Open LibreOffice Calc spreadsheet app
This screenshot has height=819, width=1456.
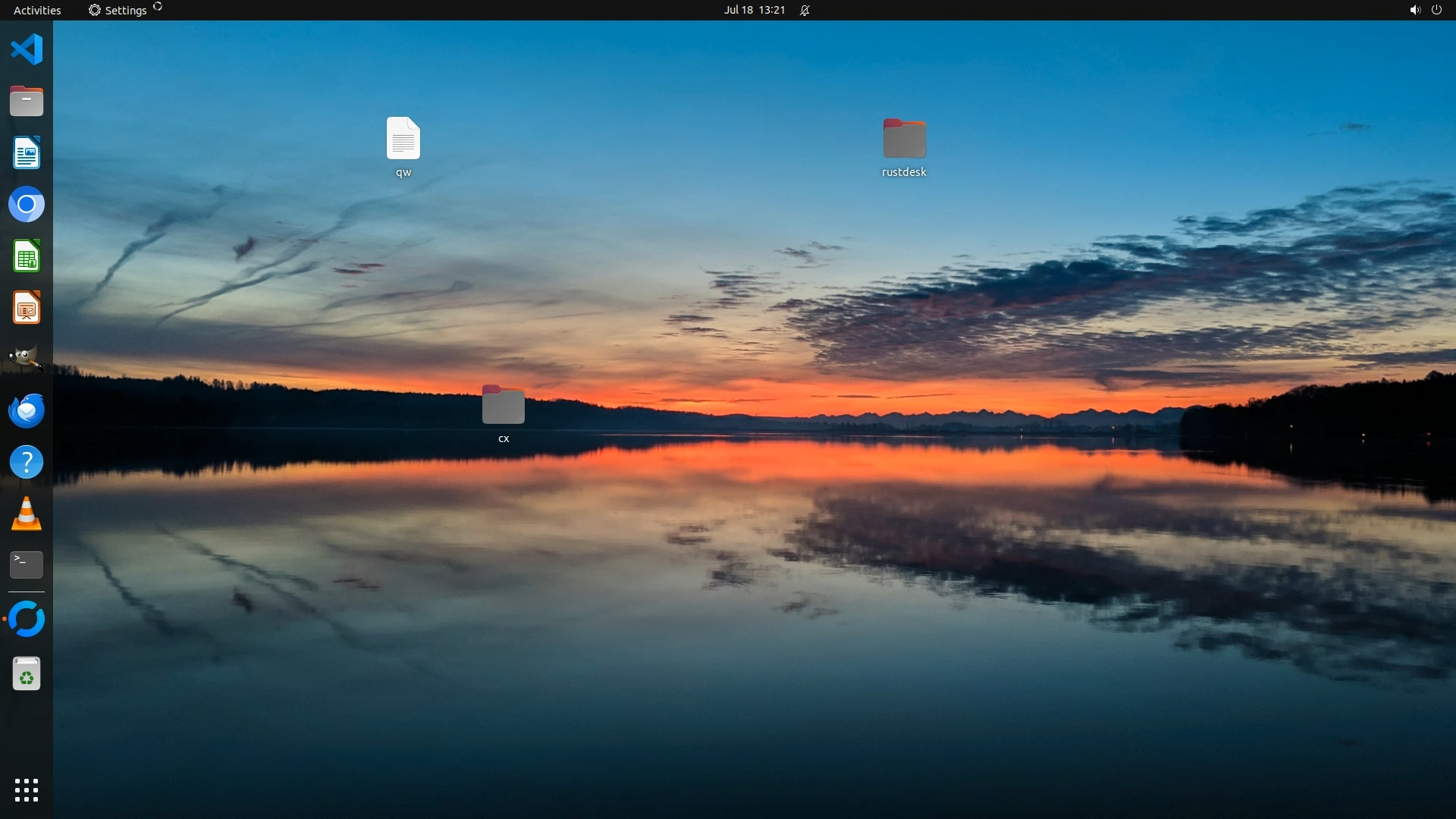(x=27, y=256)
